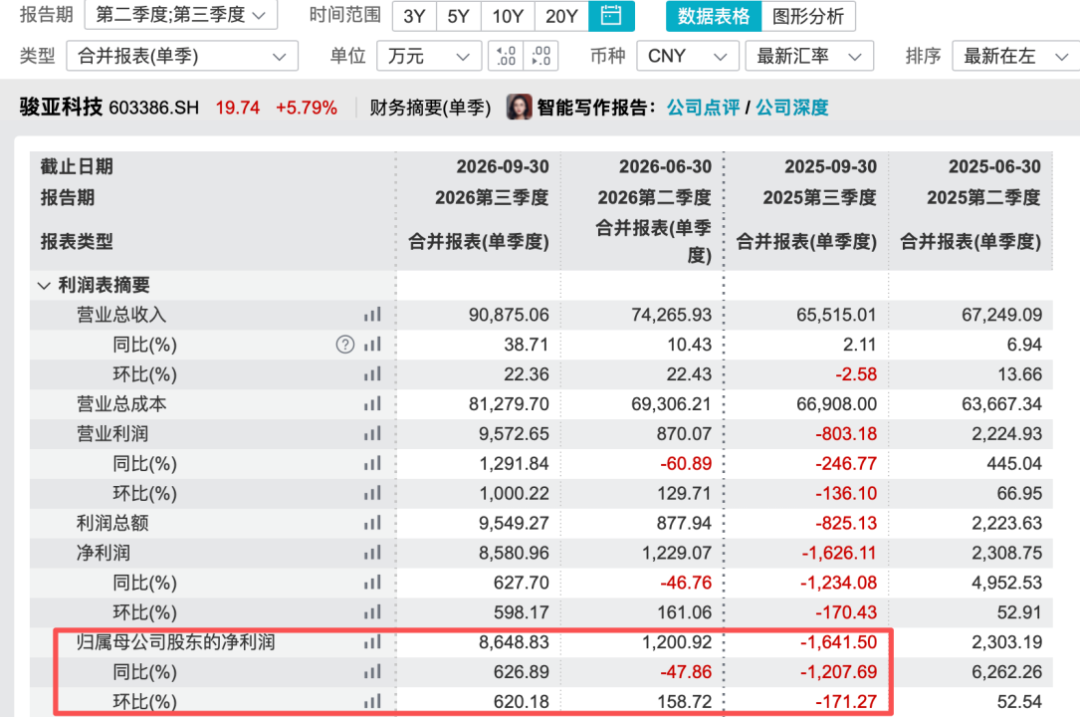This screenshot has height=717, width=1080.
Task: Select net profit cell -1,626.11
Action: click(x=839, y=552)
